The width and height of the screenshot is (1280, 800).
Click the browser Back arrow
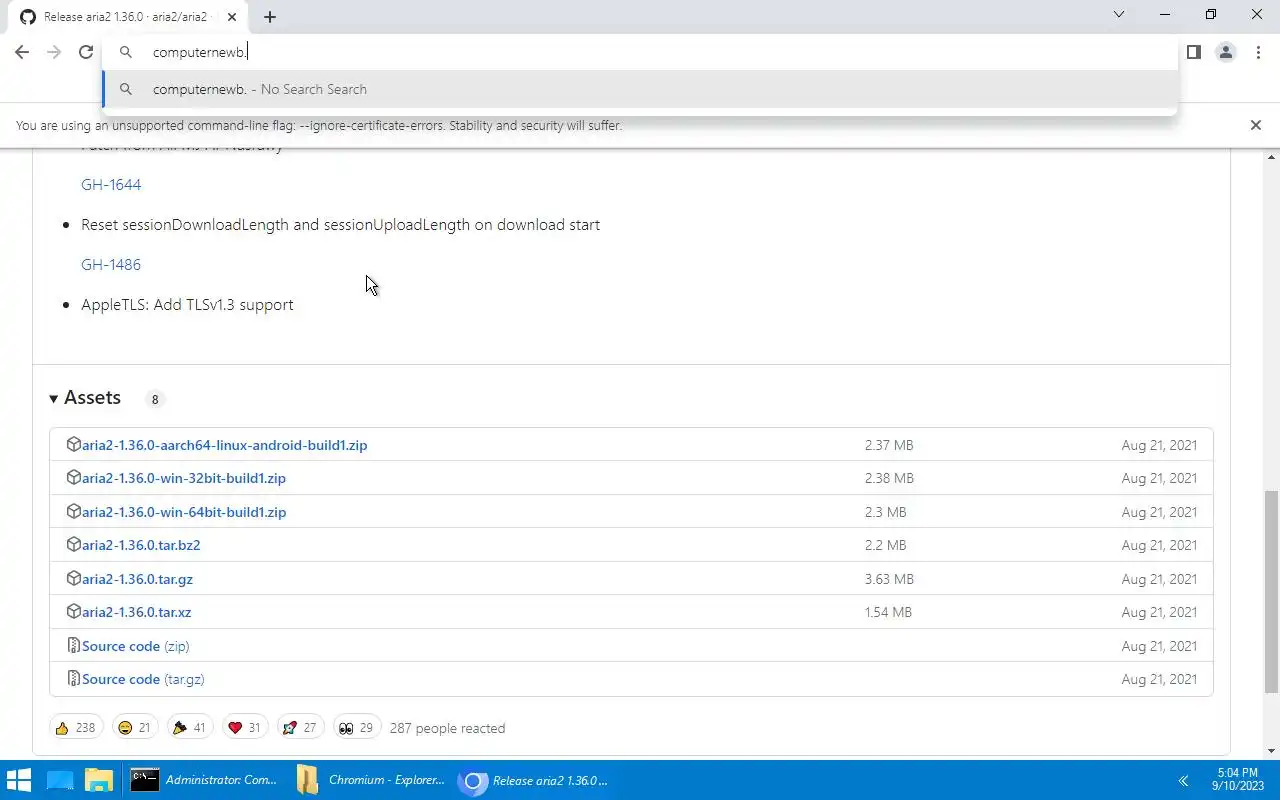click(22, 52)
